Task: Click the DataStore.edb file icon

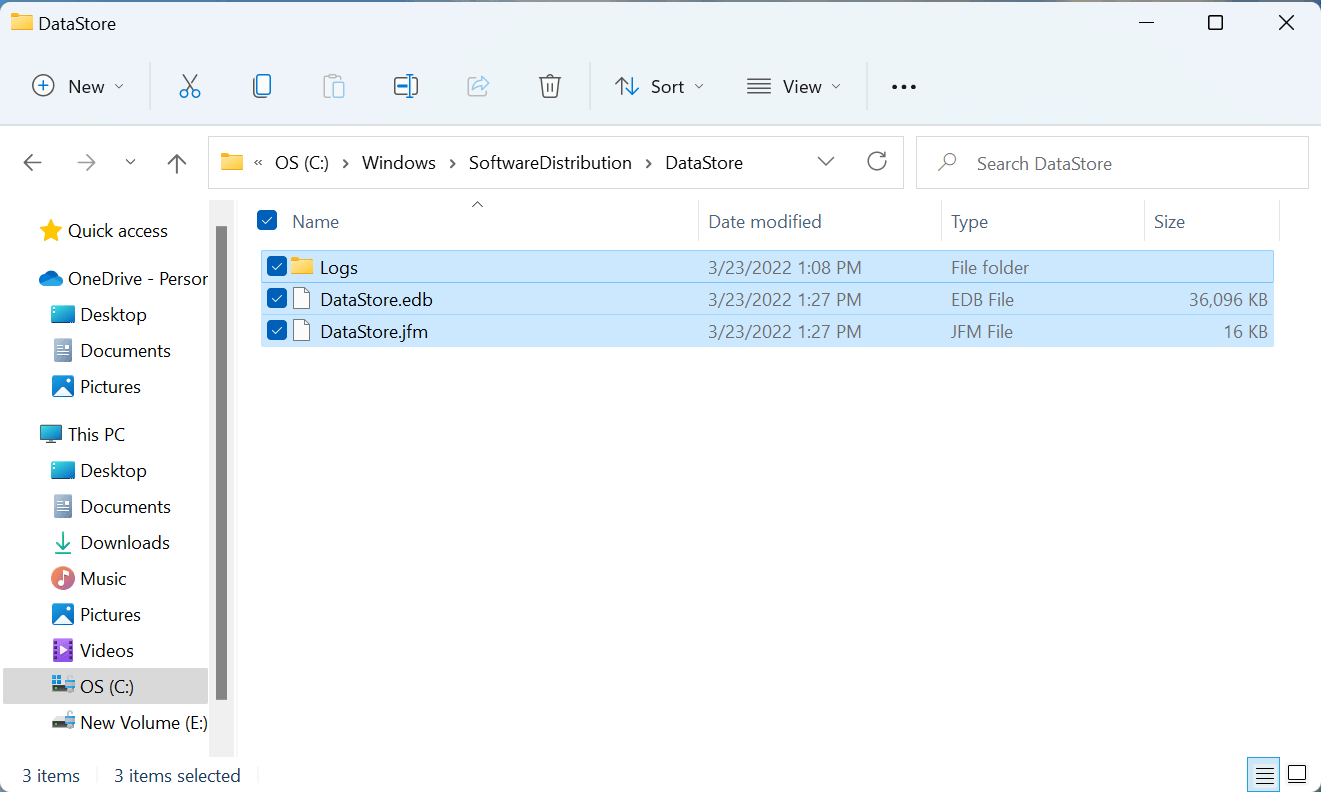Action: tap(302, 299)
